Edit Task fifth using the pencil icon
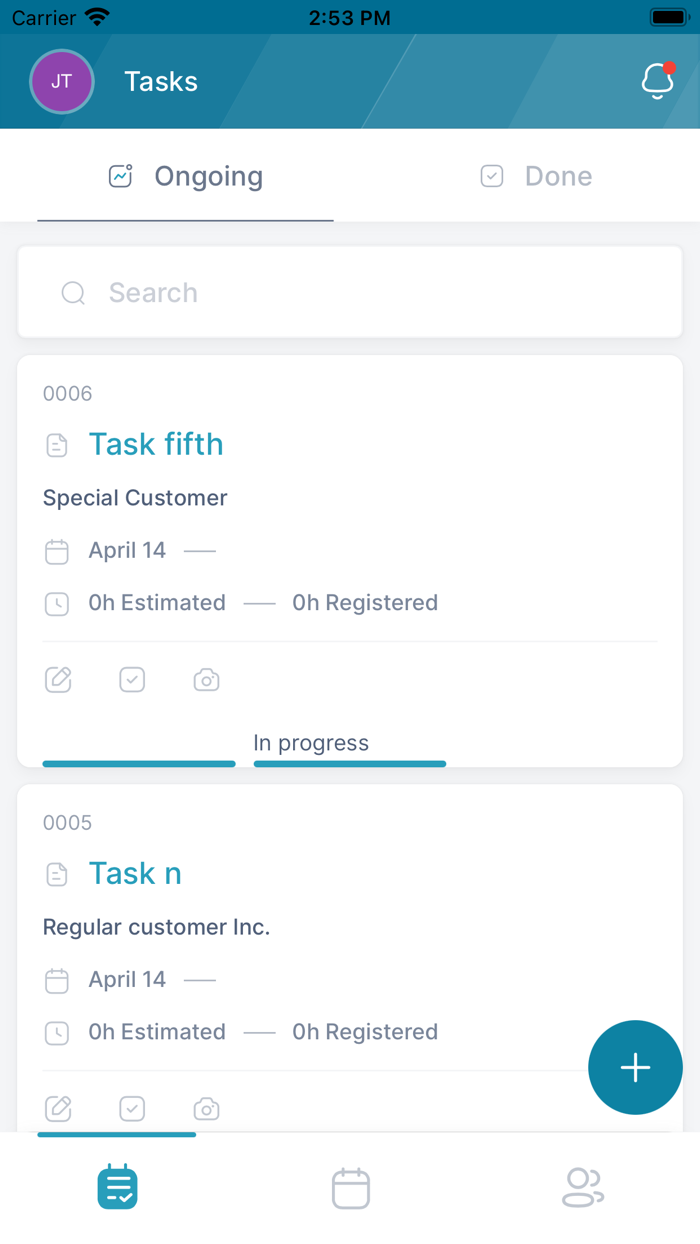The height and width of the screenshot is (1244, 700). click(58, 679)
